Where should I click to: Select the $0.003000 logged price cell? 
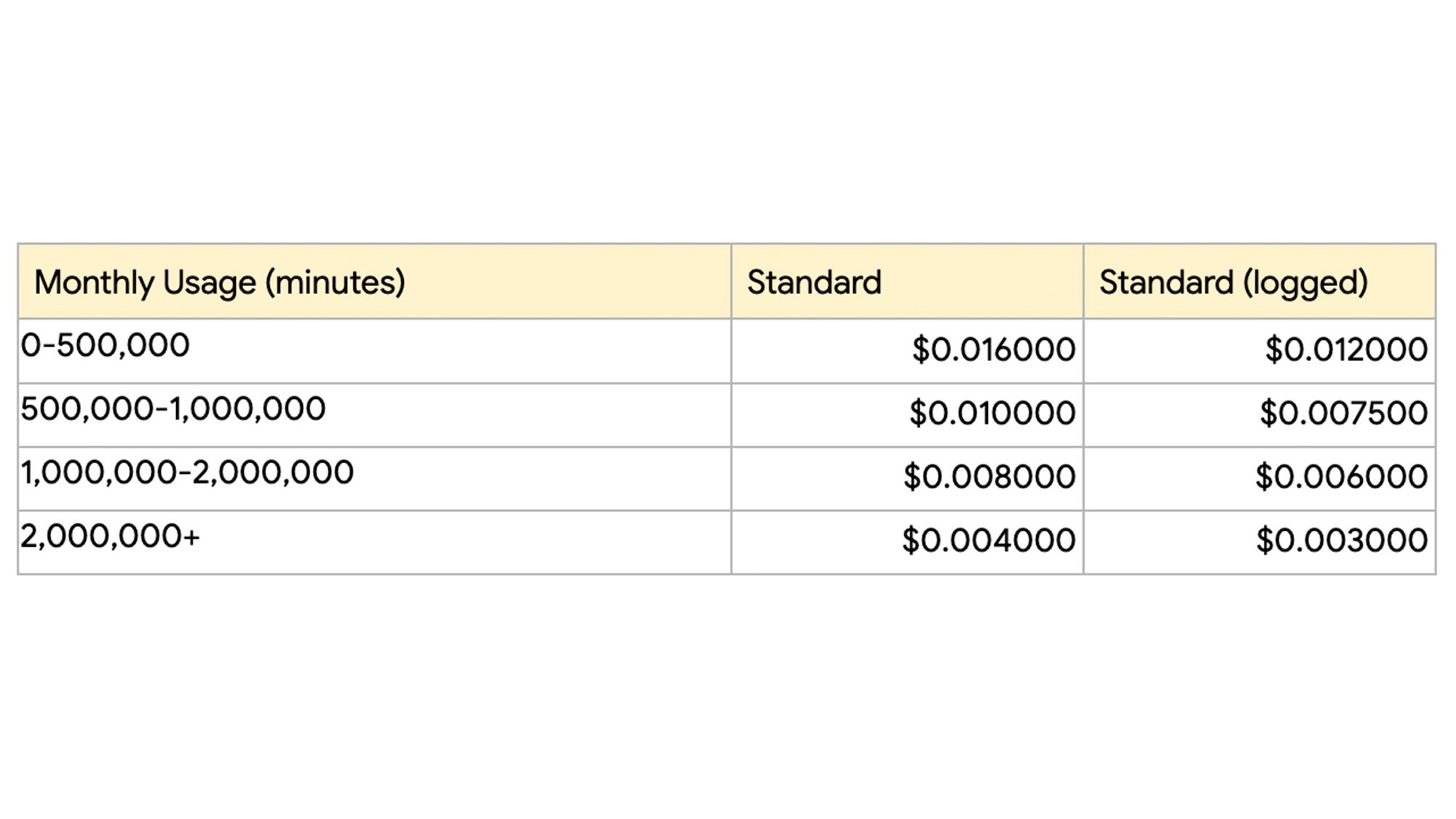click(1259, 542)
